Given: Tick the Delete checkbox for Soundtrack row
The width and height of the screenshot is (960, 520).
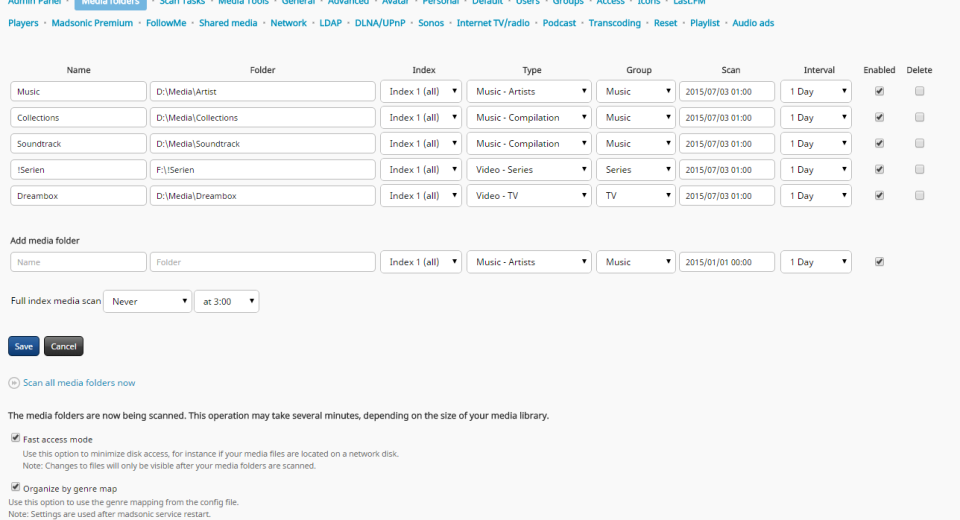Looking at the screenshot, I should point(919,143).
